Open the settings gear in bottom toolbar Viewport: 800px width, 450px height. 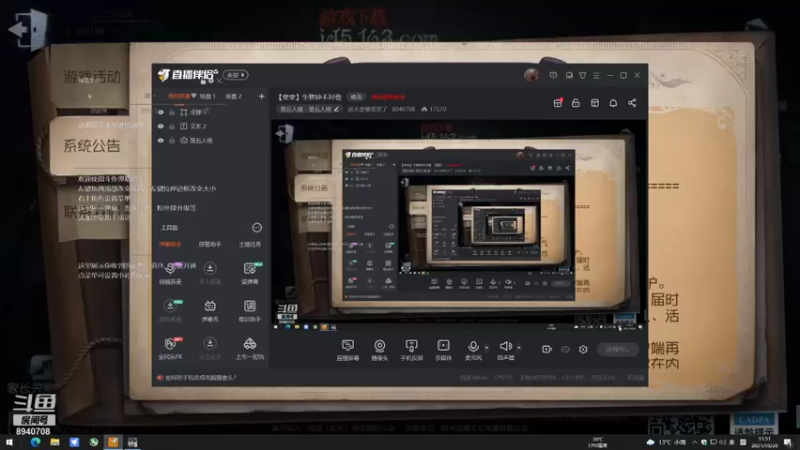click(x=583, y=349)
